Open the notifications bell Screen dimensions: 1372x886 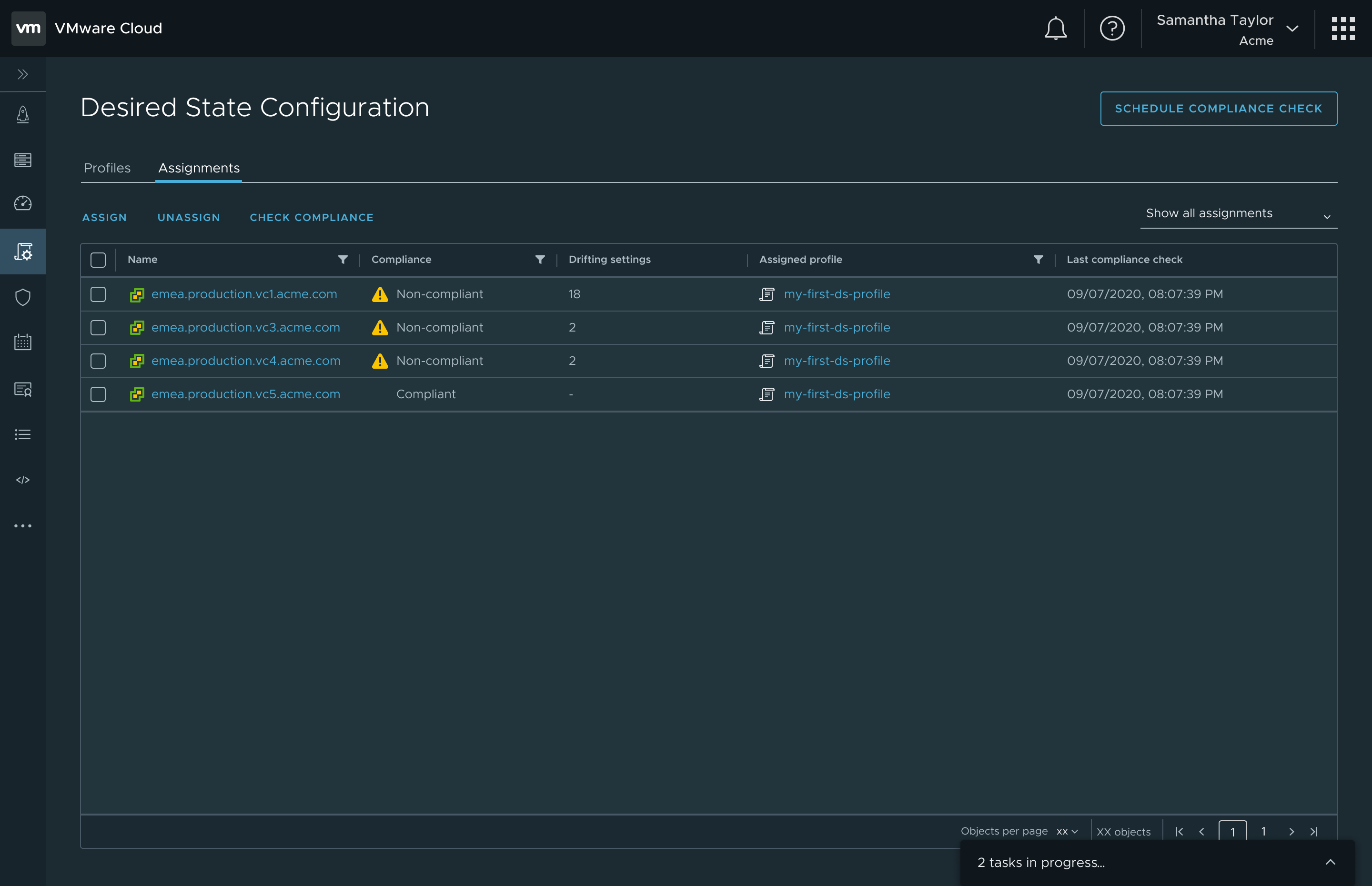[1056, 28]
